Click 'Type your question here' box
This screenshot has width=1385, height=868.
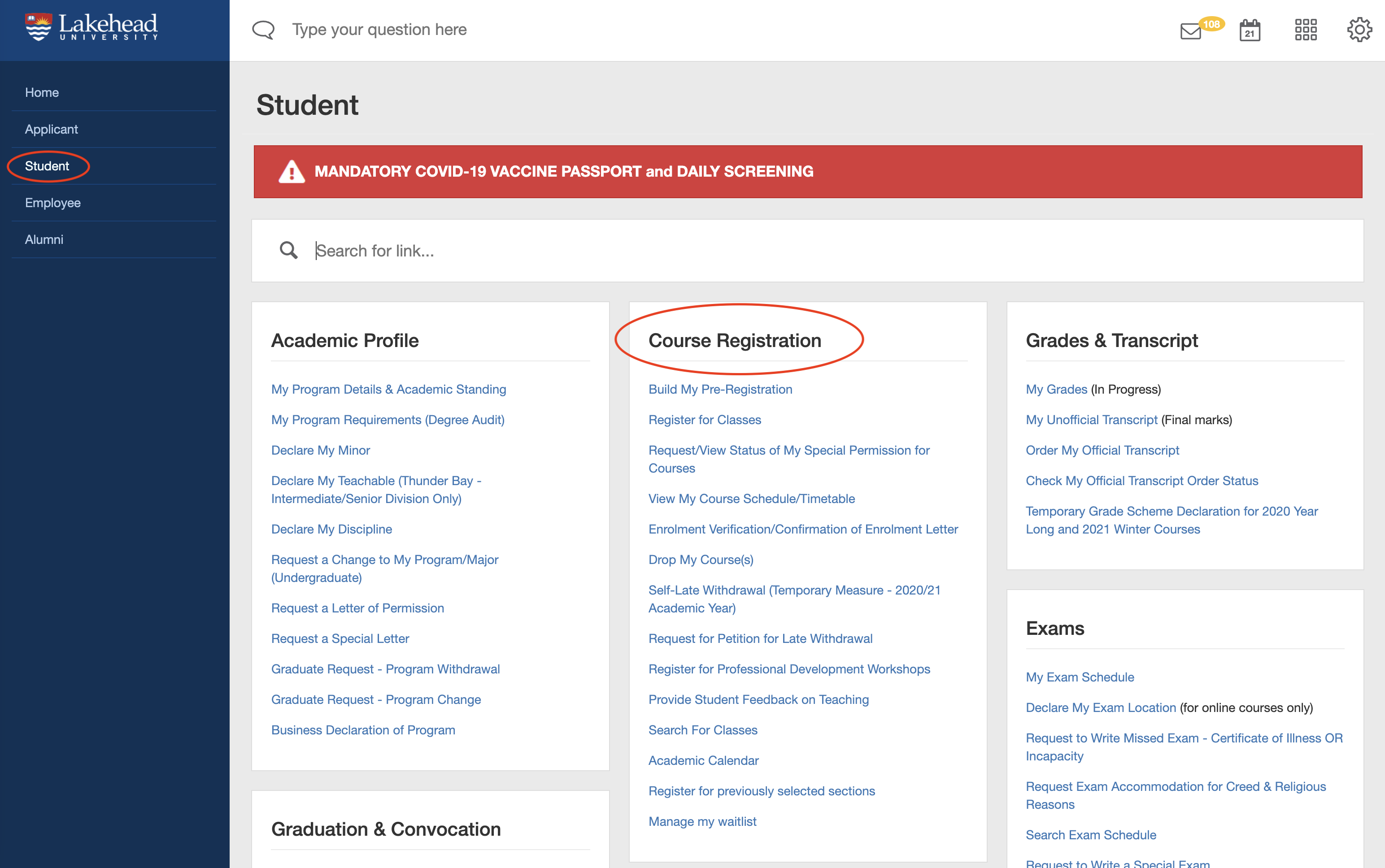(379, 30)
